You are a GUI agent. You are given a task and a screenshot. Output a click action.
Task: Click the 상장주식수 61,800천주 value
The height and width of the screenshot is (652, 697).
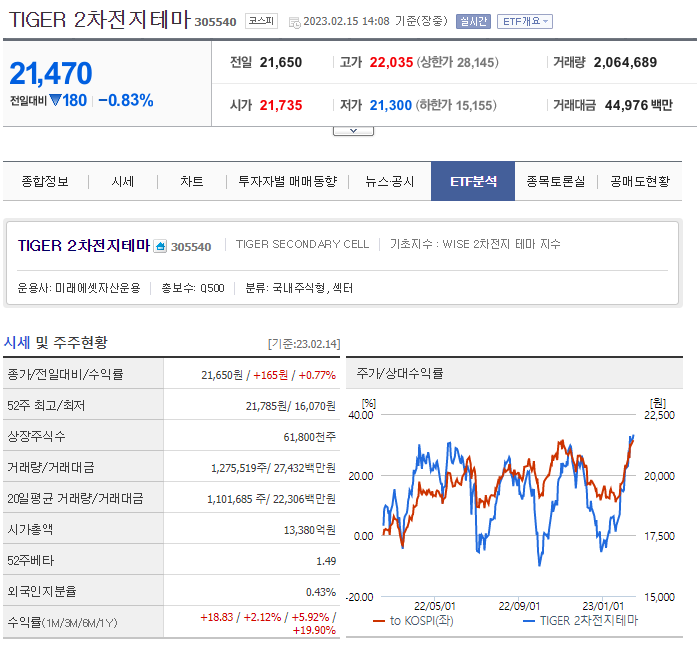coord(309,437)
